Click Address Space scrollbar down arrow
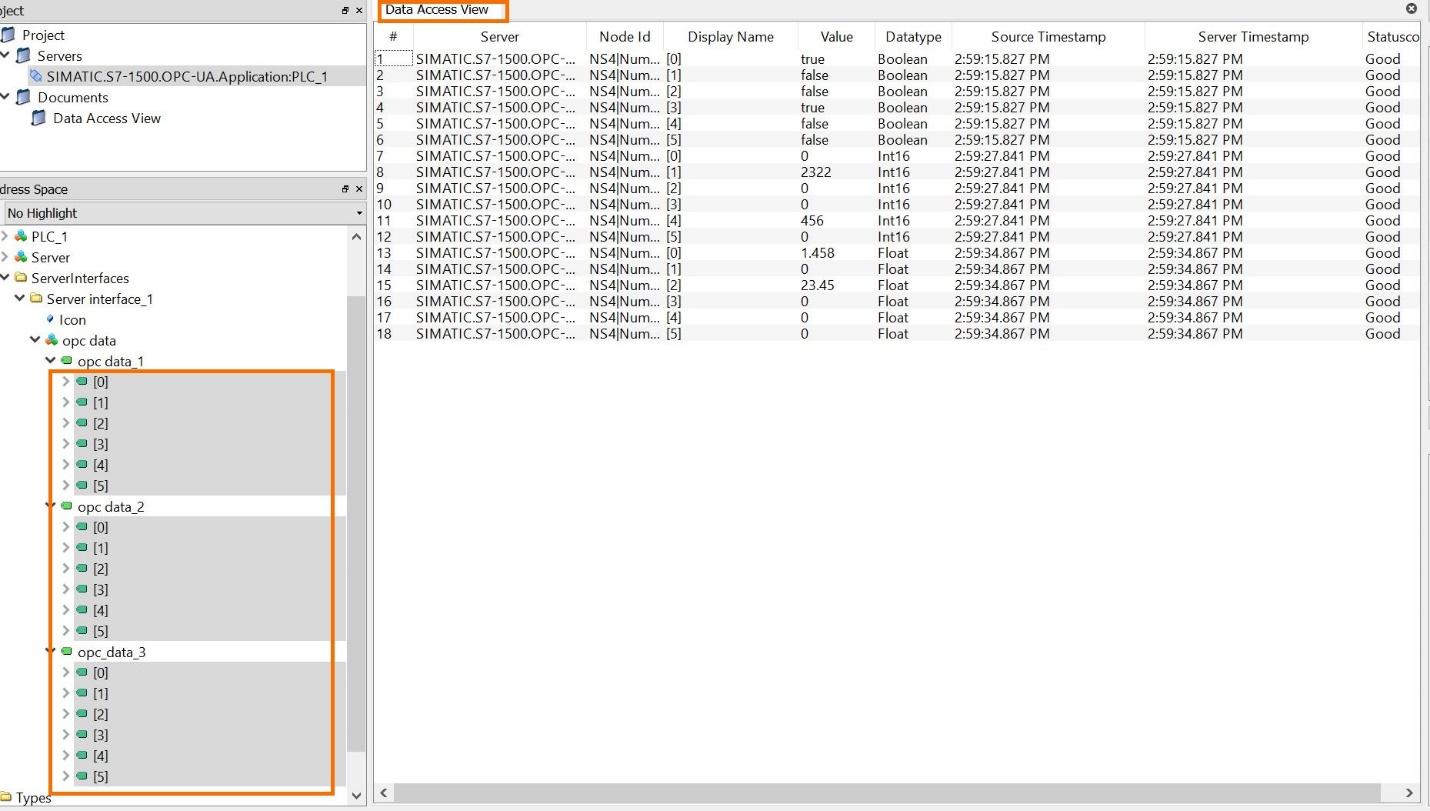The image size is (1430, 811). coord(356,796)
